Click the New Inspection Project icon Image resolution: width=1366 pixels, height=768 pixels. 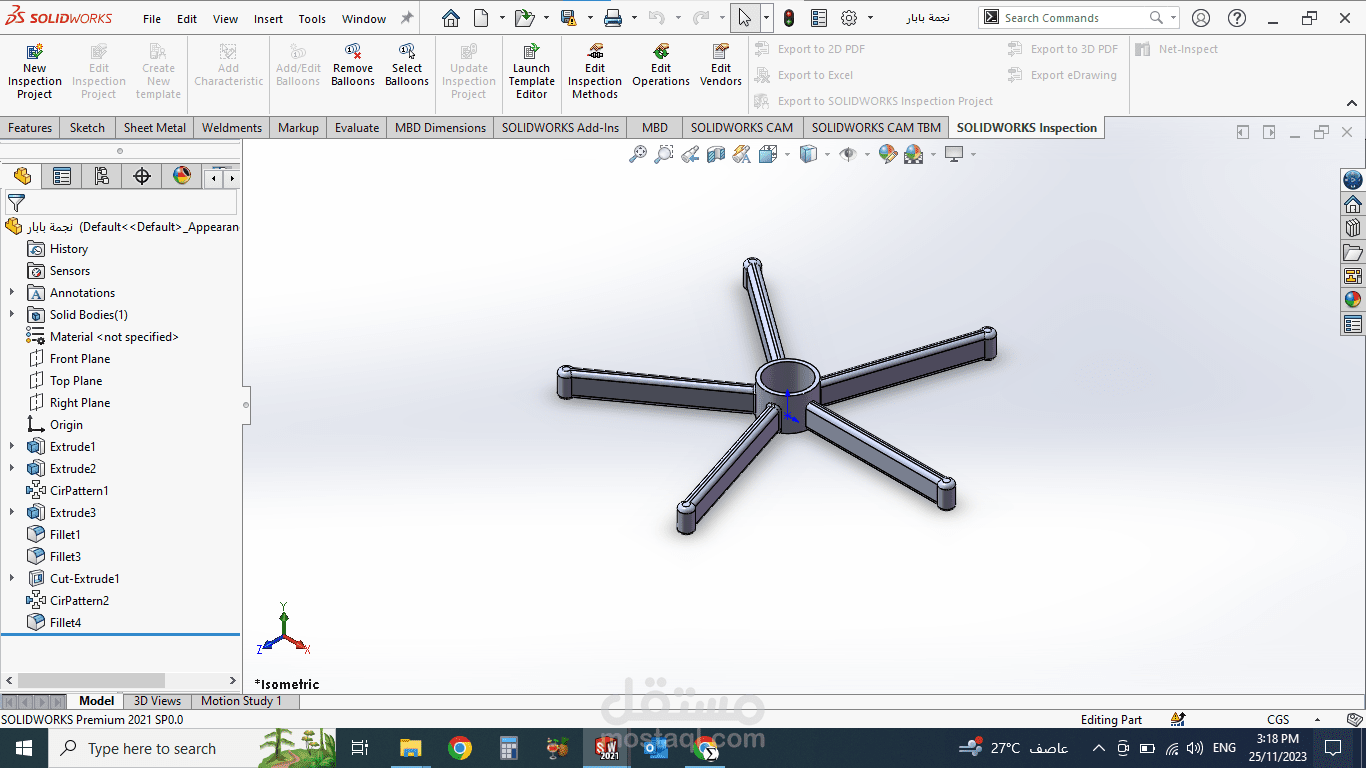point(35,51)
